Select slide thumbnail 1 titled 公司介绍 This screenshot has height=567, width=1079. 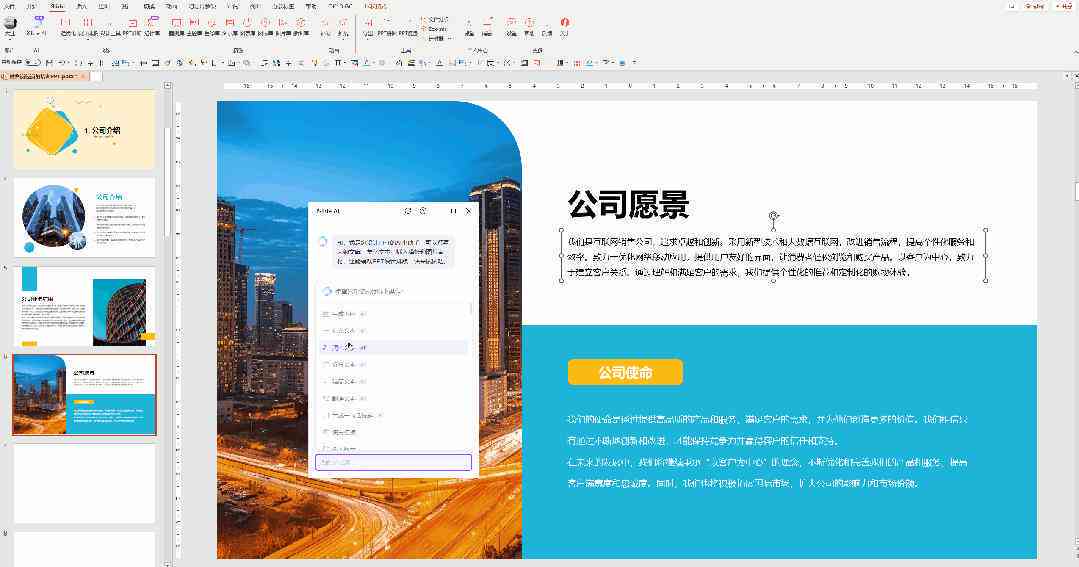tap(84, 129)
